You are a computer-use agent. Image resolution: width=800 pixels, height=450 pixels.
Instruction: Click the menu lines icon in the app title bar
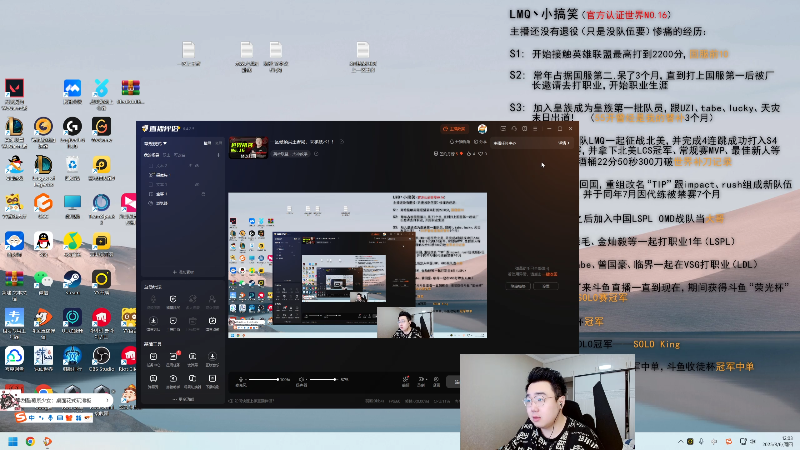coord(535,129)
